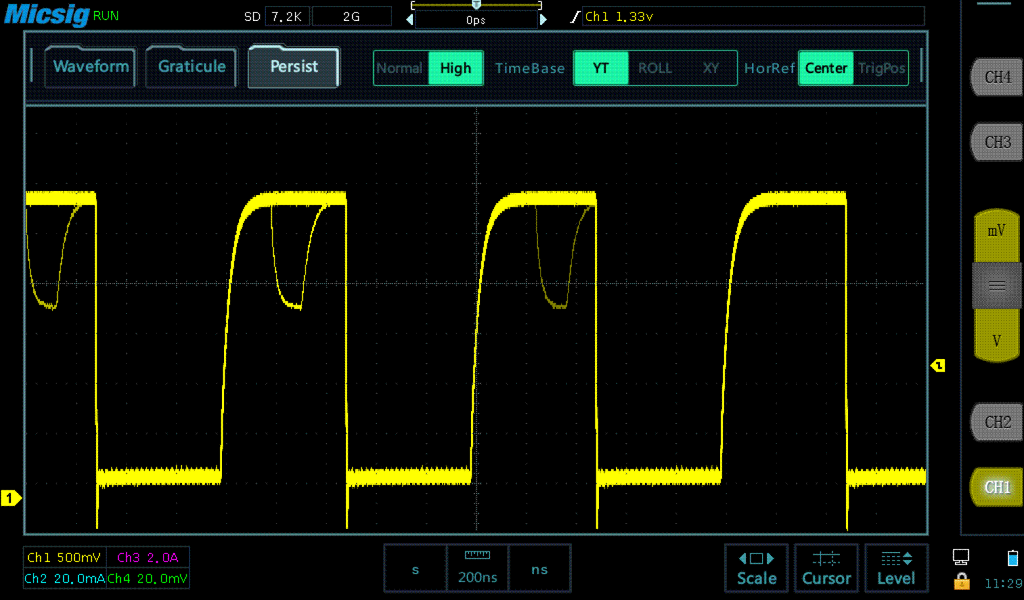Speed timebase toward nanoseconds (ns)

[539, 569]
